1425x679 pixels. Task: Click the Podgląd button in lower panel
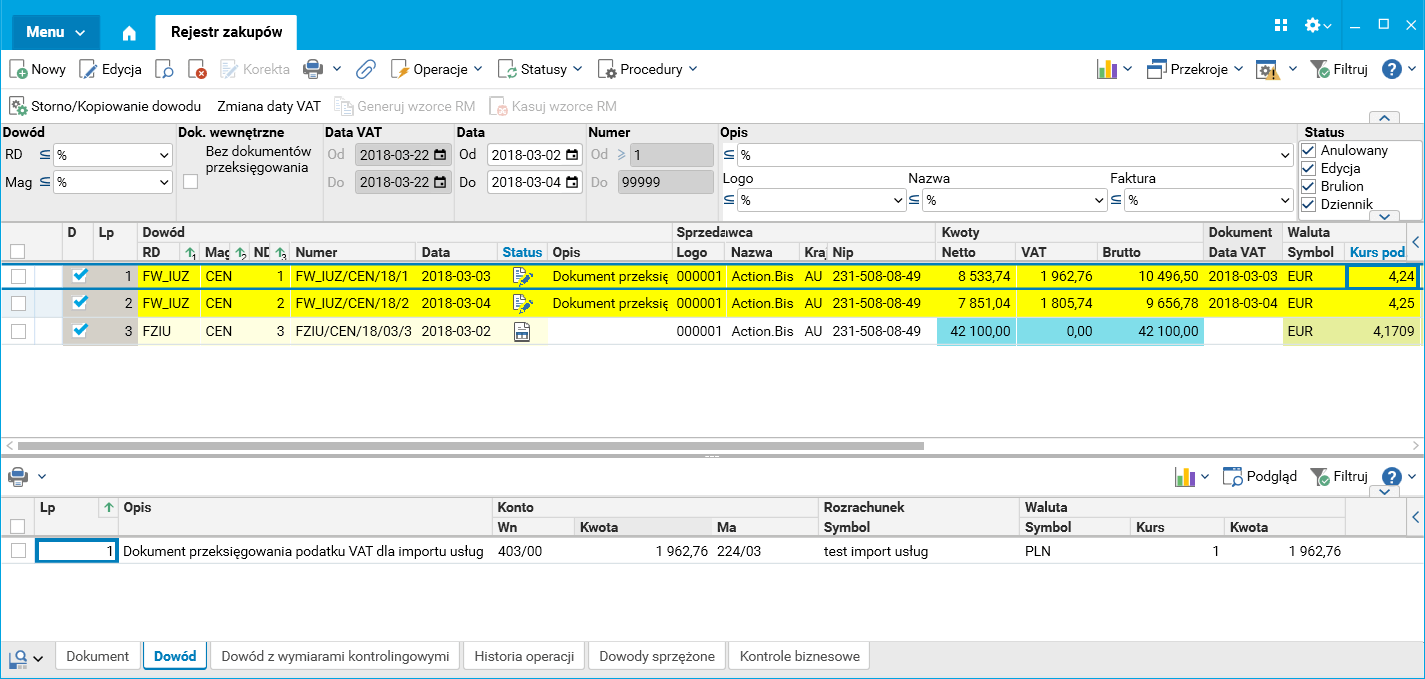[1260, 477]
